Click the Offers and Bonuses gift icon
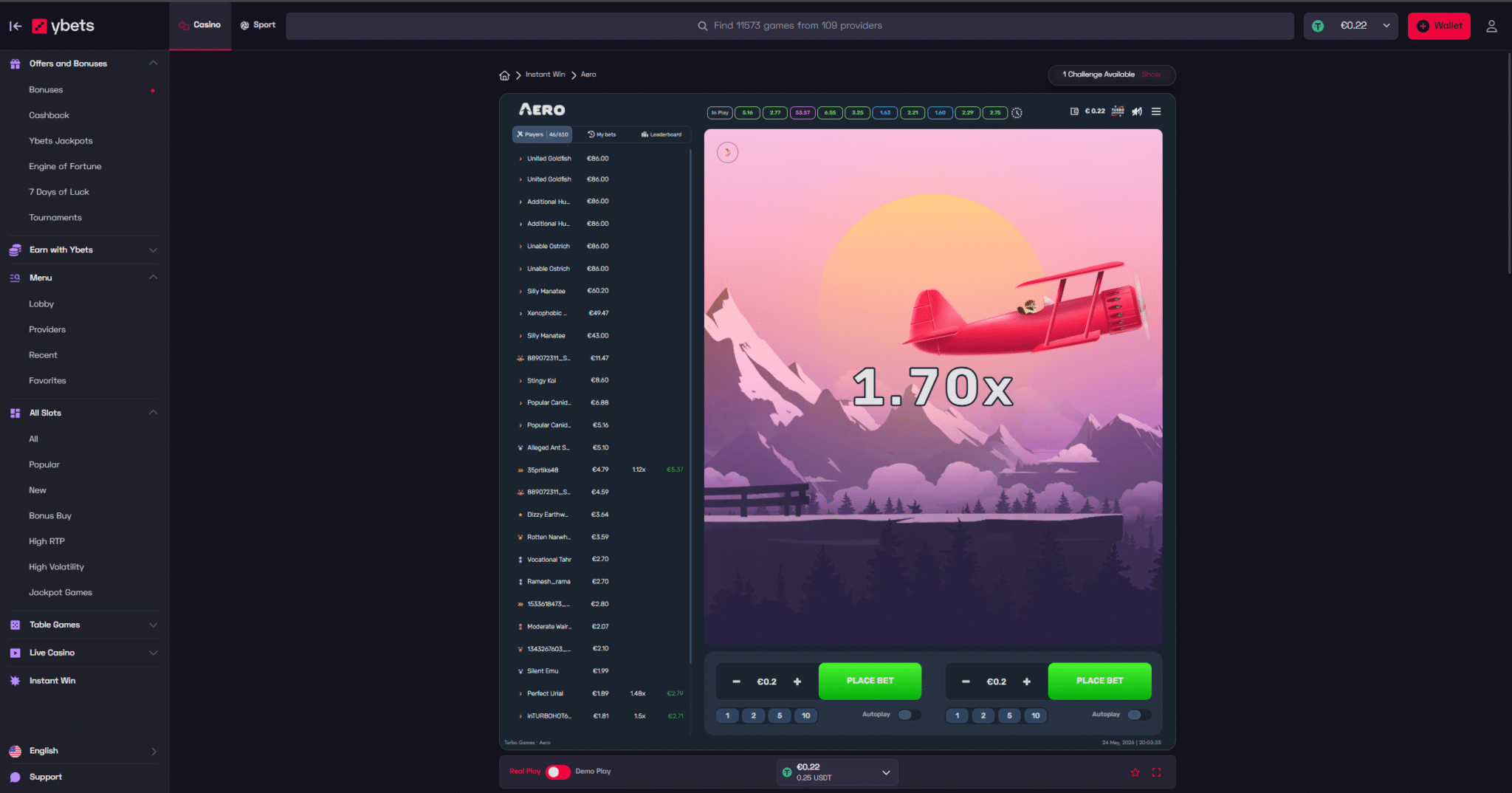 click(15, 63)
